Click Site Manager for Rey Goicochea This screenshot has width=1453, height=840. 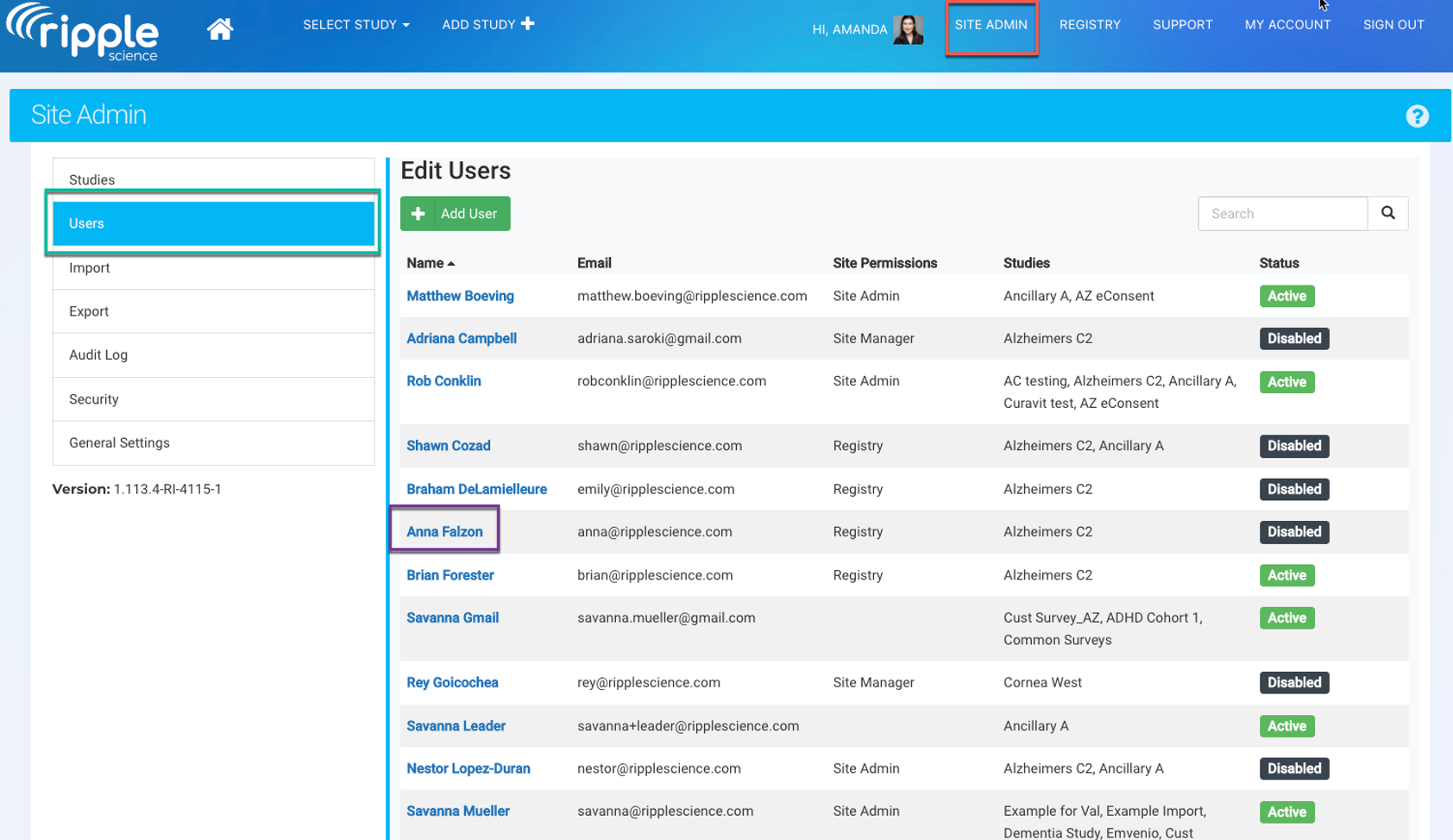pos(873,683)
